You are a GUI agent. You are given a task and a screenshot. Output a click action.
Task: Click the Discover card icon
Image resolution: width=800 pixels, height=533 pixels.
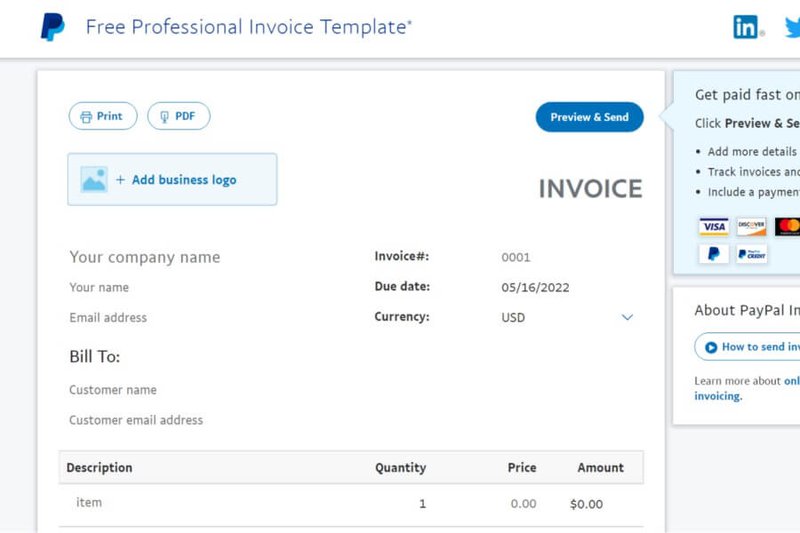(x=751, y=226)
